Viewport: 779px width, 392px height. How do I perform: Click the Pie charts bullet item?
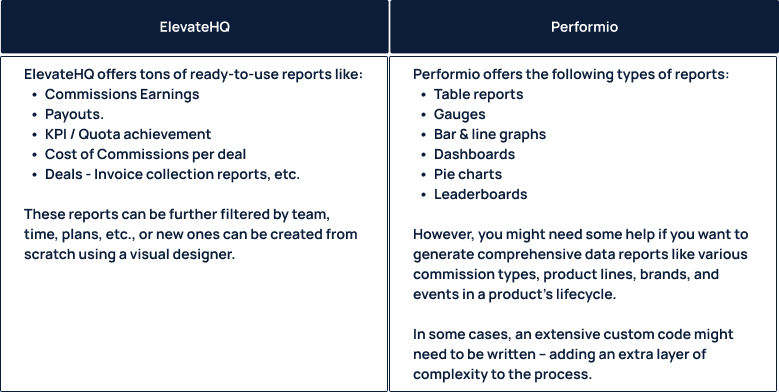pyautogui.click(x=467, y=174)
